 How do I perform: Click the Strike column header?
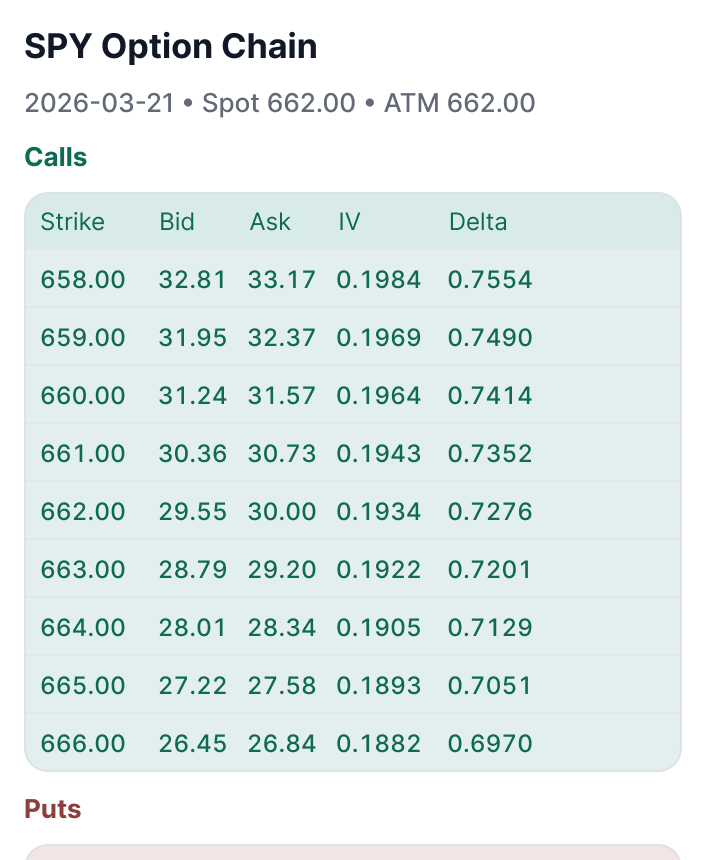pos(72,222)
